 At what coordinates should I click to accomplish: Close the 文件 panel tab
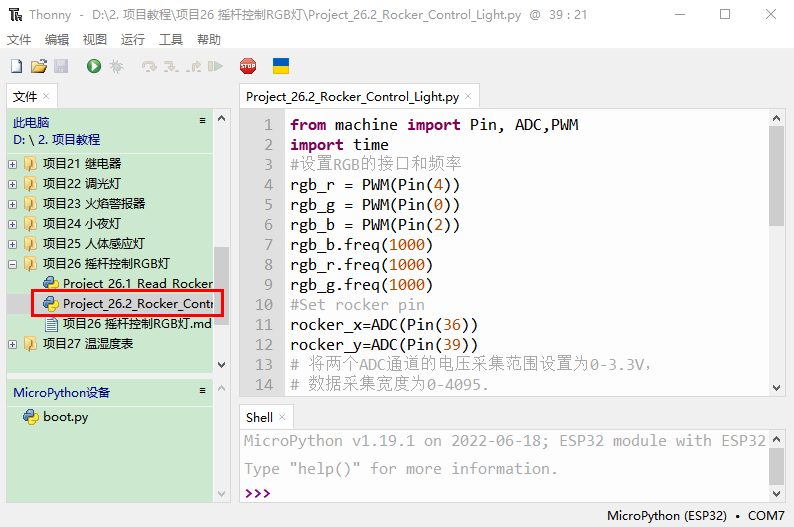[47, 97]
